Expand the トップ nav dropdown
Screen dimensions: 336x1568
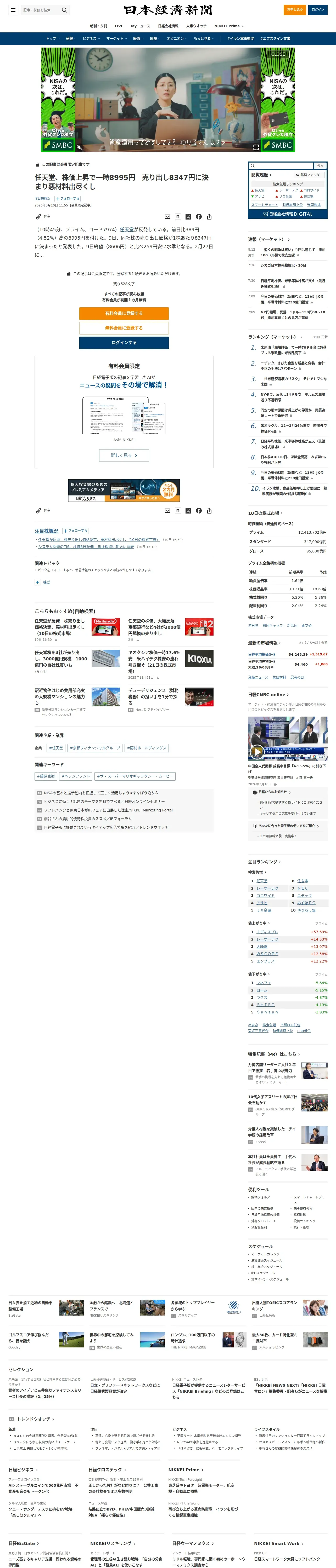point(53,38)
